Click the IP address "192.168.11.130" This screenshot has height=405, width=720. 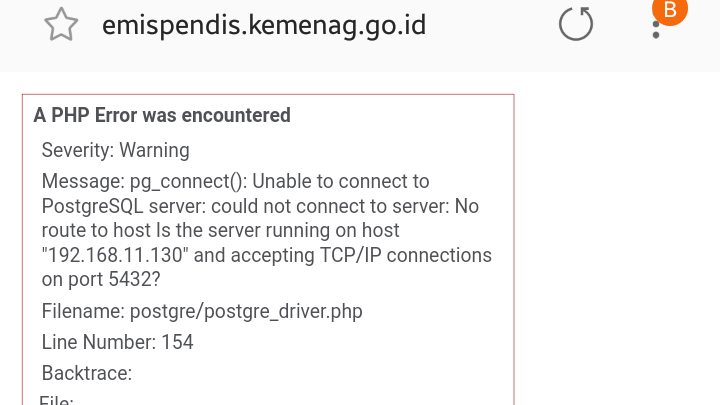coord(115,255)
